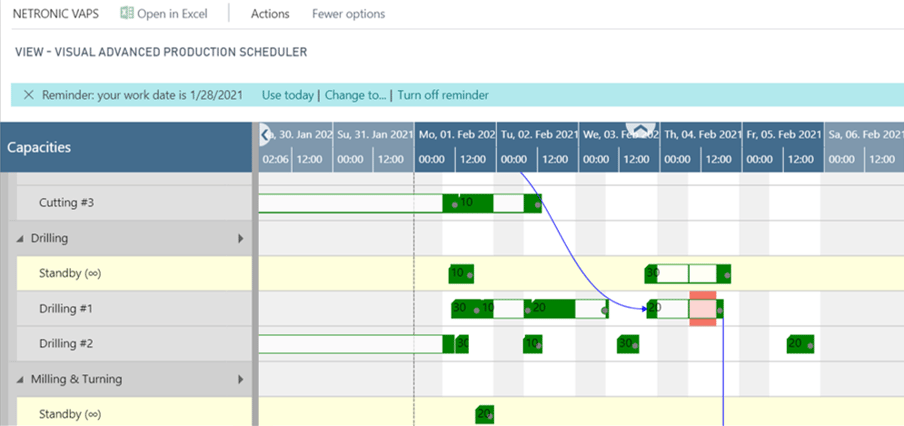Open the Actions menu
904x426 pixels.
click(x=270, y=14)
